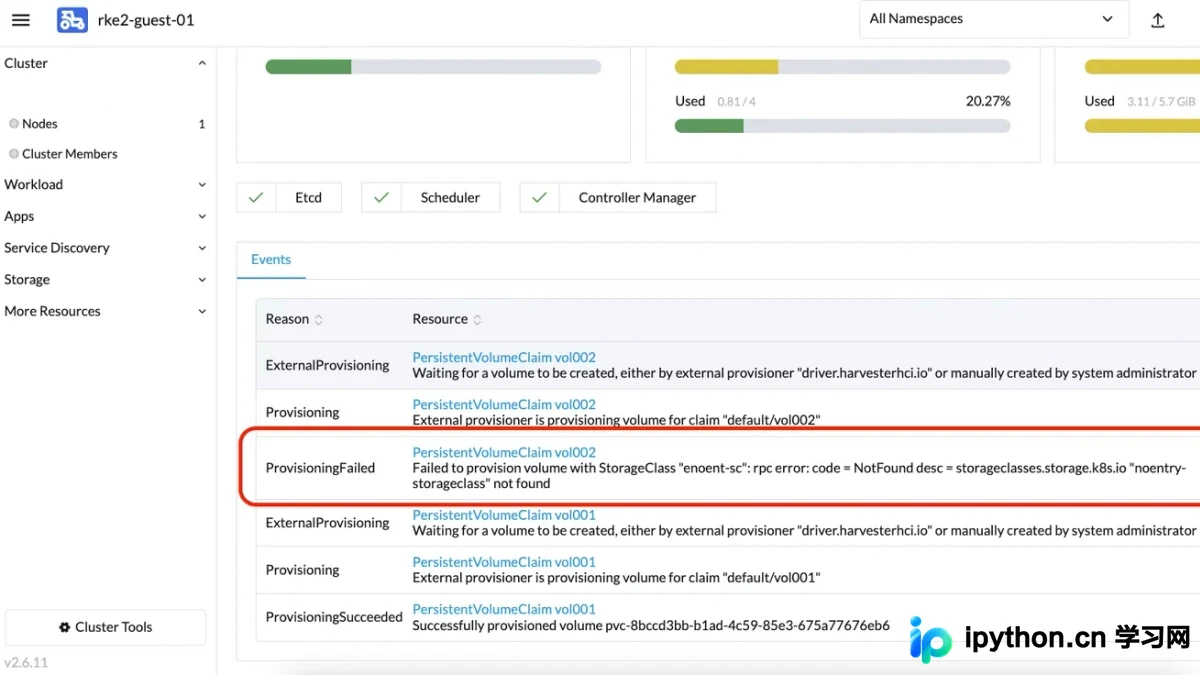Click the Nodes count badge 1
Screen dimensions: 1200x675
pyautogui.click(x=202, y=124)
